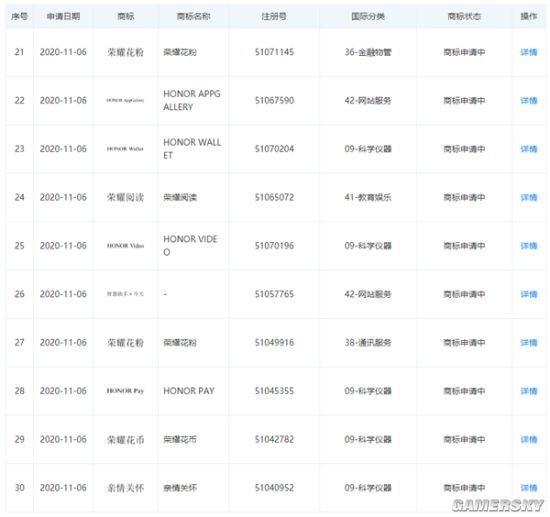The width and height of the screenshot is (550, 517).
Task: Click the 商标状态 column header
Action: click(x=464, y=16)
